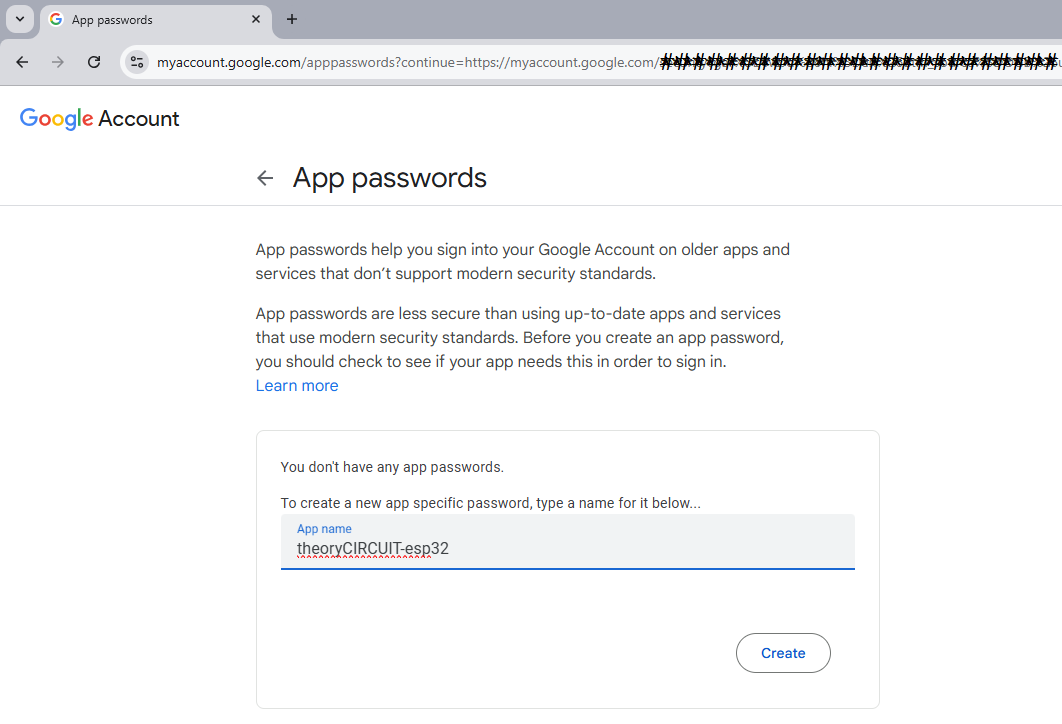
Task: Click the "You don't have any app passwords" message
Action: click(x=392, y=467)
